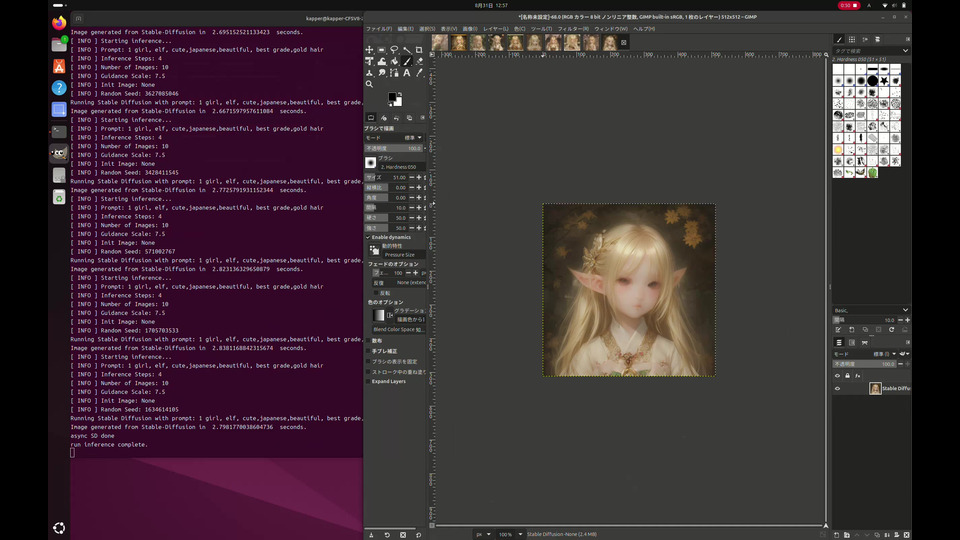Open the レイヤー menu
Screen dimensions: 960x540
coord(496,28)
